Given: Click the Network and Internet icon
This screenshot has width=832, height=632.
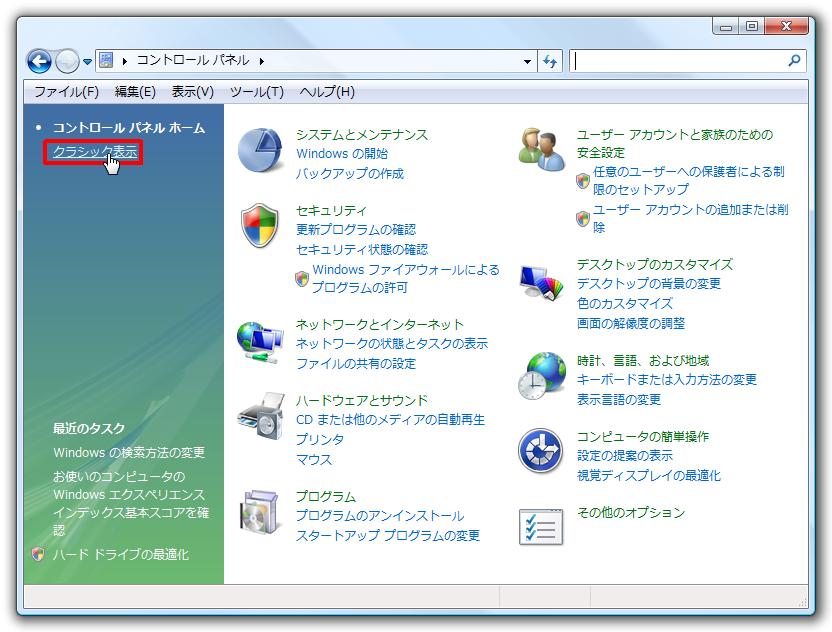Looking at the screenshot, I should (x=260, y=341).
